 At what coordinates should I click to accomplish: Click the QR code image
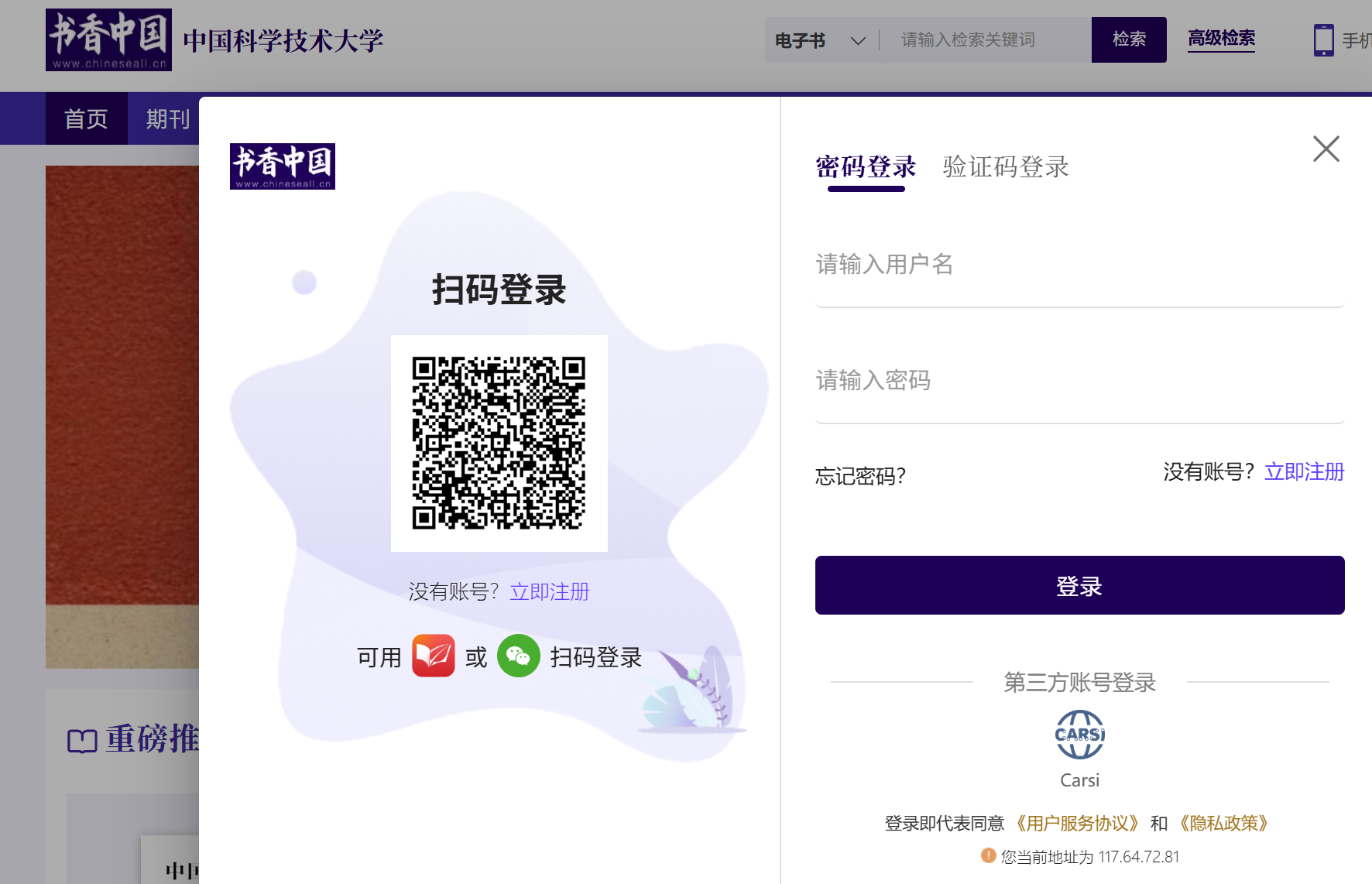(x=499, y=443)
